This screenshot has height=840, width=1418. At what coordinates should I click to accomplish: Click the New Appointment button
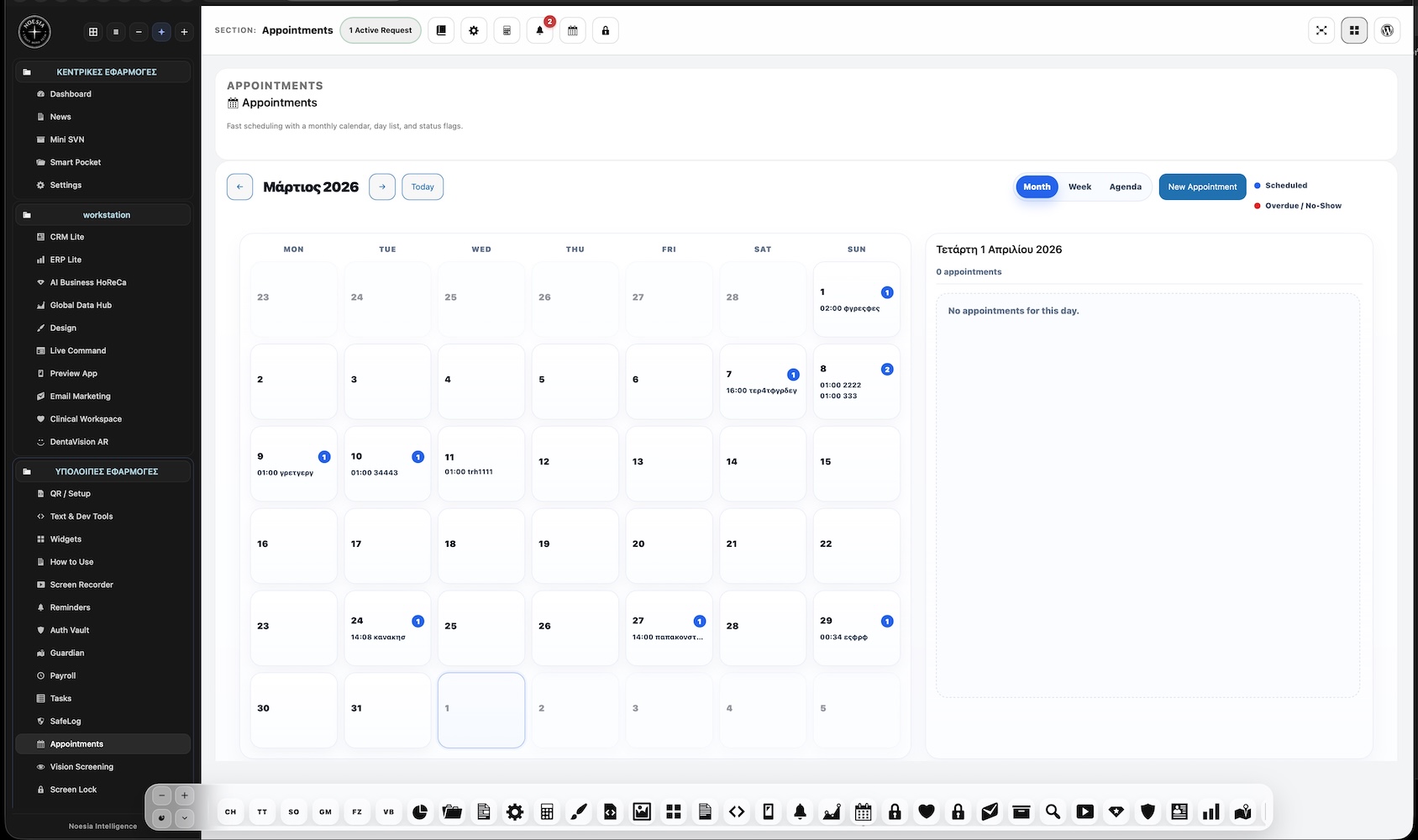coord(1202,186)
